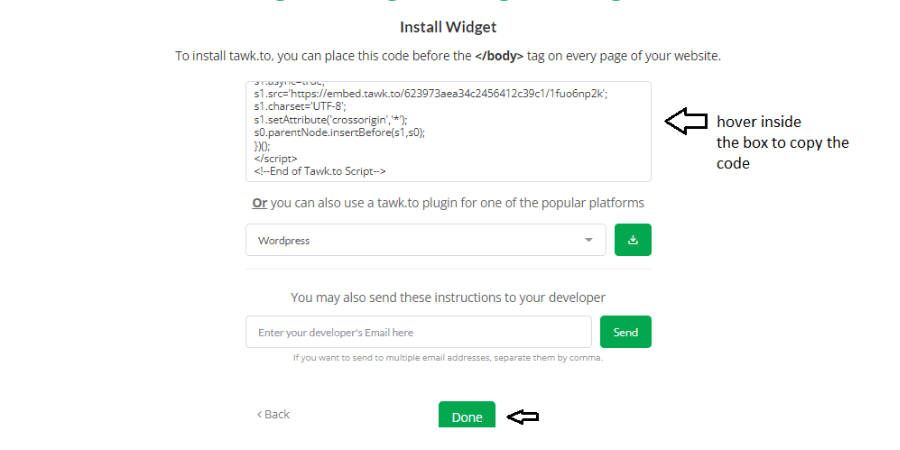
Task: Click the closing script tag line
Action: [x=276, y=158]
